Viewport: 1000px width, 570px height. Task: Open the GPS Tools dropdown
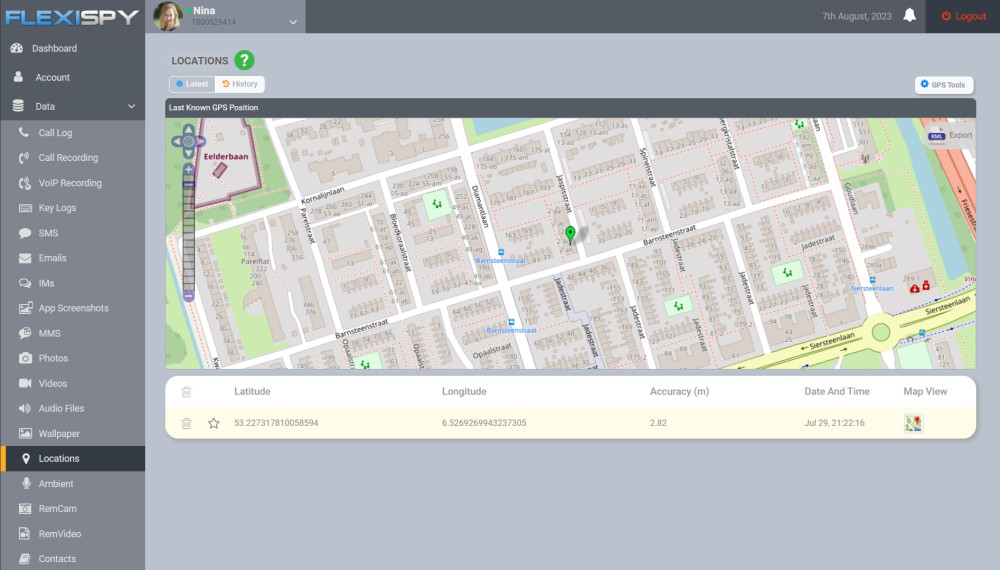(x=943, y=85)
